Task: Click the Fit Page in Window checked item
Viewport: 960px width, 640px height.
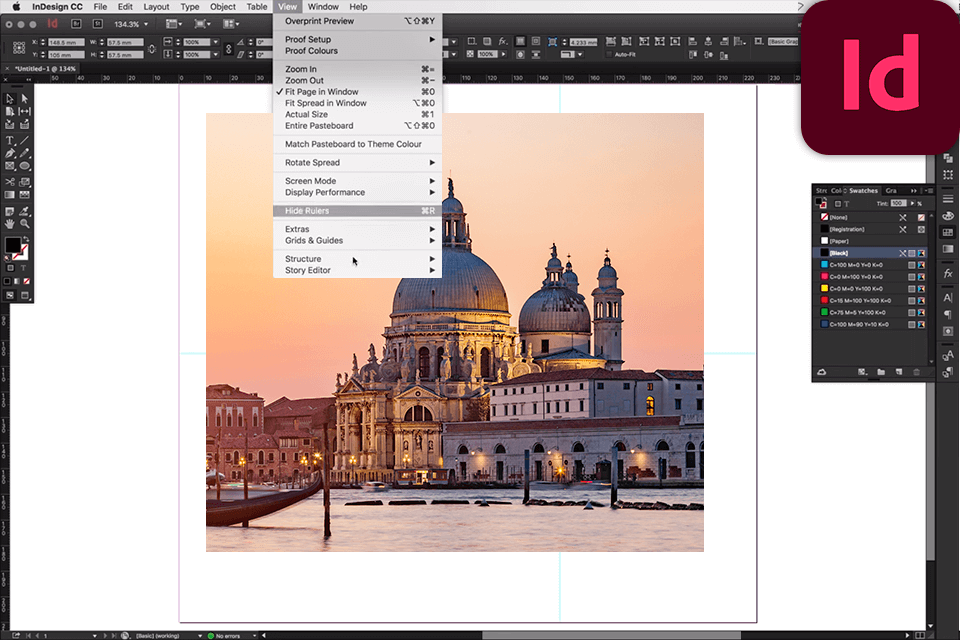Action: click(x=321, y=92)
